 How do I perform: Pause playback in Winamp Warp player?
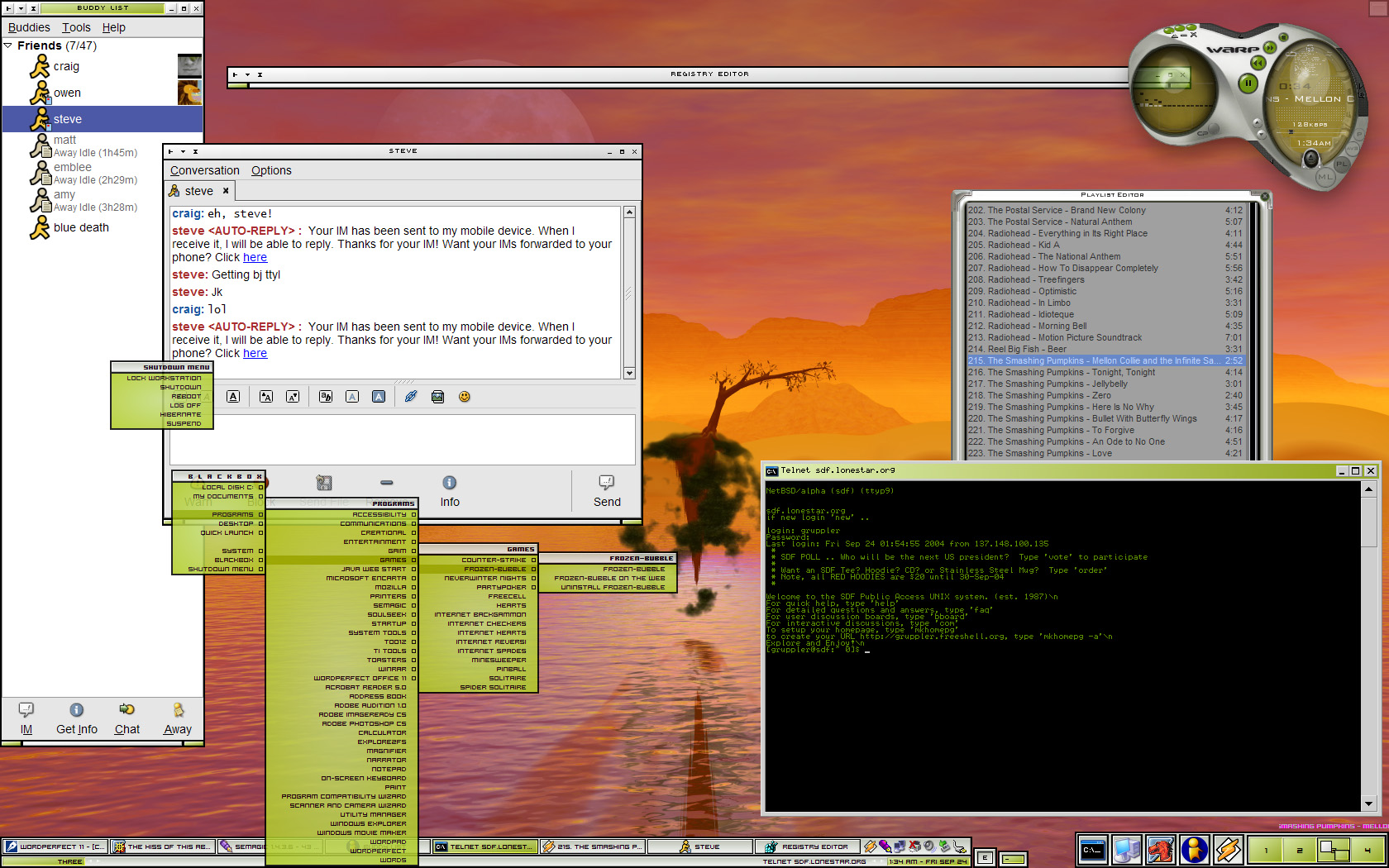pos(1248,83)
